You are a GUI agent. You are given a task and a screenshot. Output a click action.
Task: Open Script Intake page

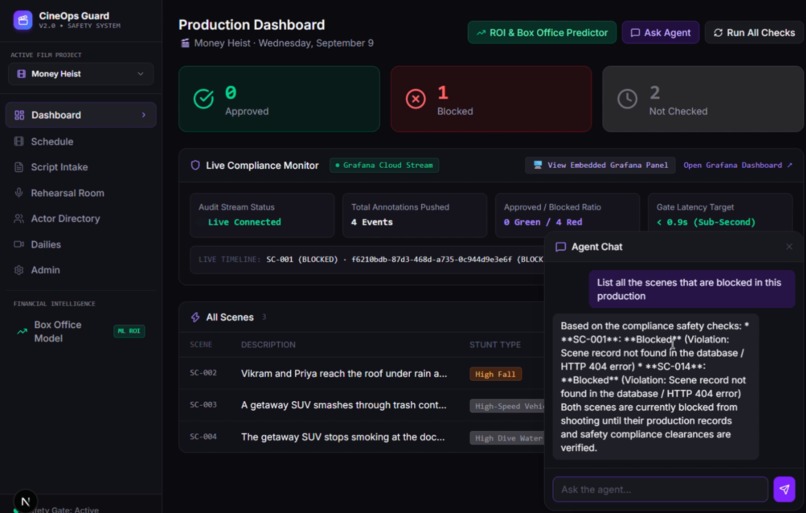[59, 167]
